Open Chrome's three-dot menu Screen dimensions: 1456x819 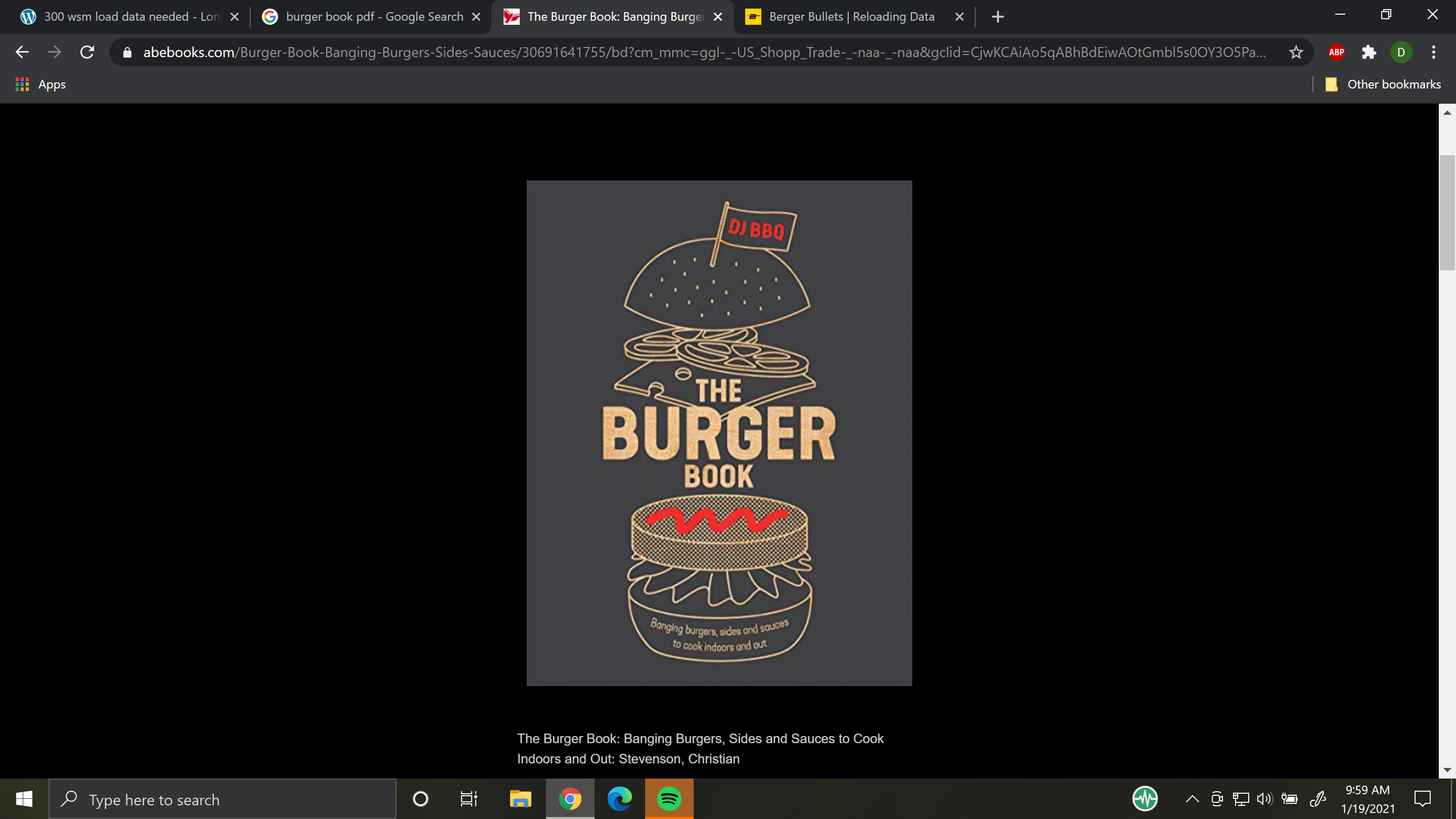pyautogui.click(x=1433, y=53)
